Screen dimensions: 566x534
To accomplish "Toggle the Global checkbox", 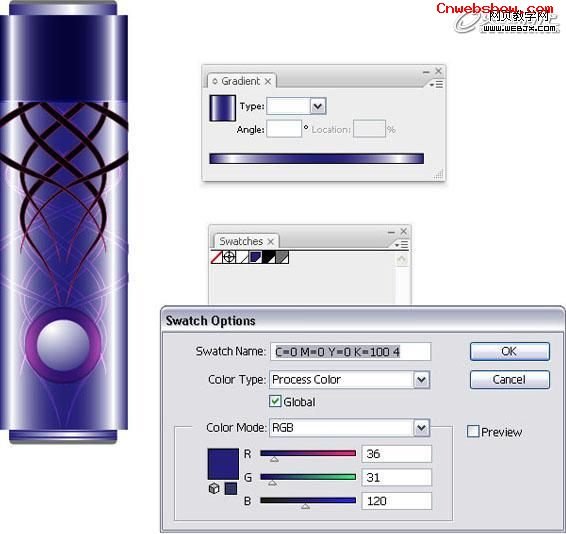I will pyautogui.click(x=275, y=401).
